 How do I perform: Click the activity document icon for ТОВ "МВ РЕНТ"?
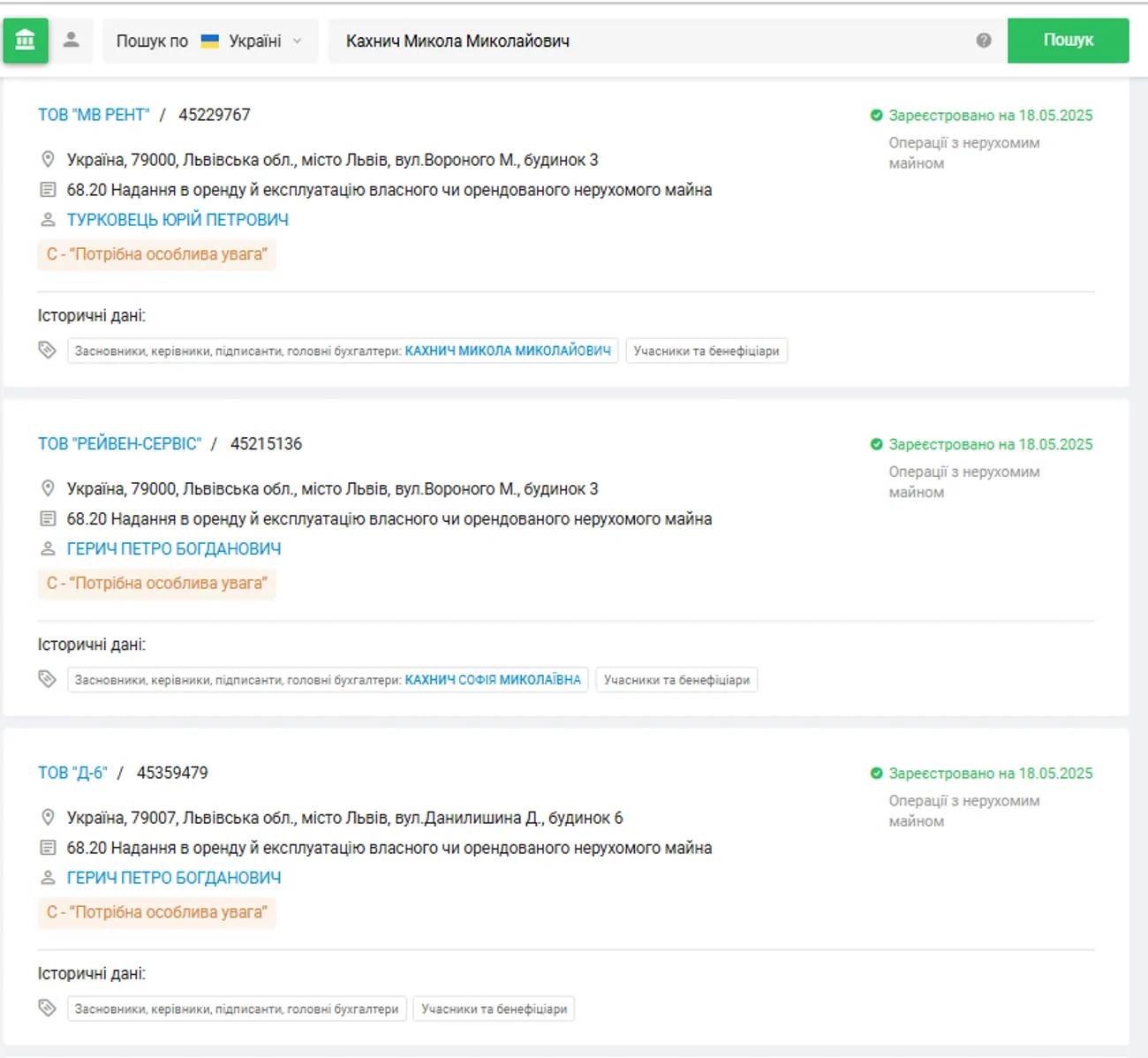tap(48, 190)
